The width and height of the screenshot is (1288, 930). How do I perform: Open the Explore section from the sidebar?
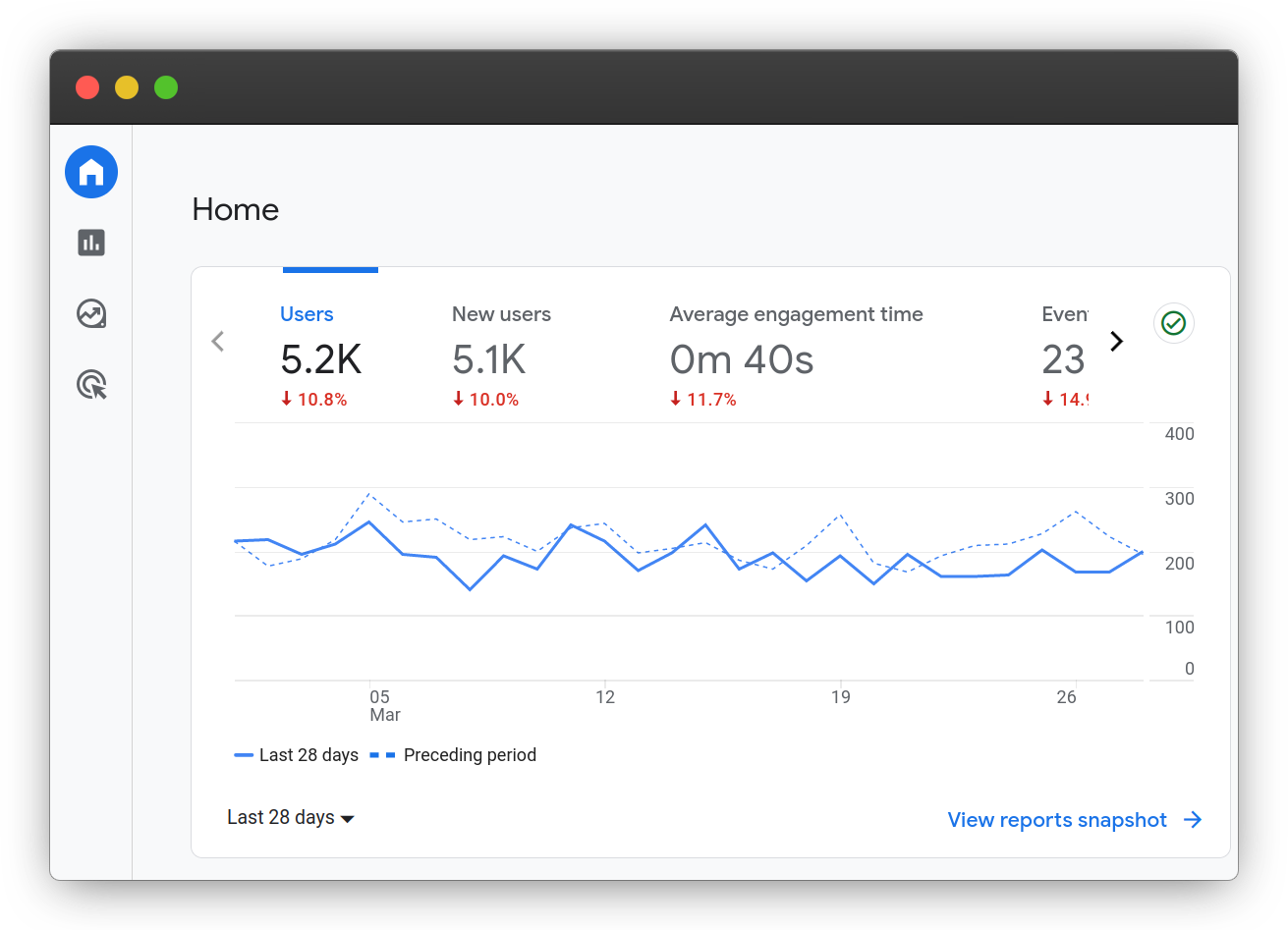pos(90,313)
